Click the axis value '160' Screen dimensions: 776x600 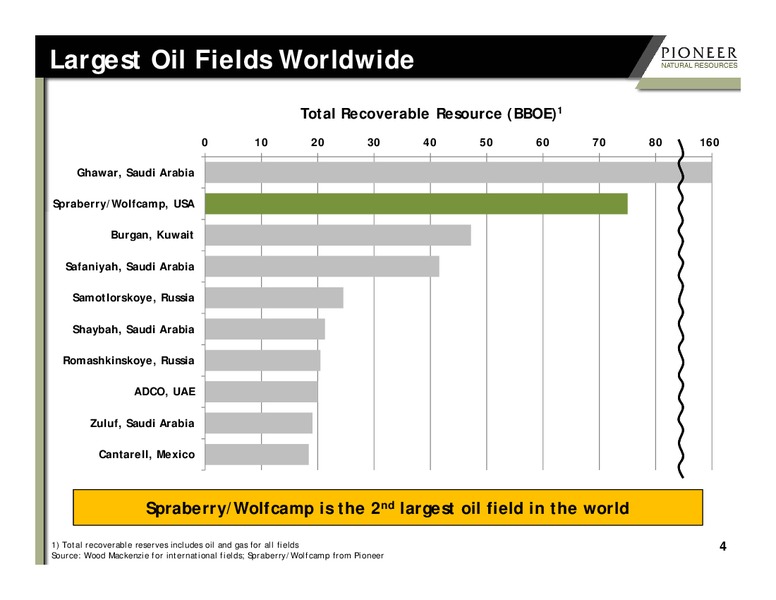coord(710,143)
